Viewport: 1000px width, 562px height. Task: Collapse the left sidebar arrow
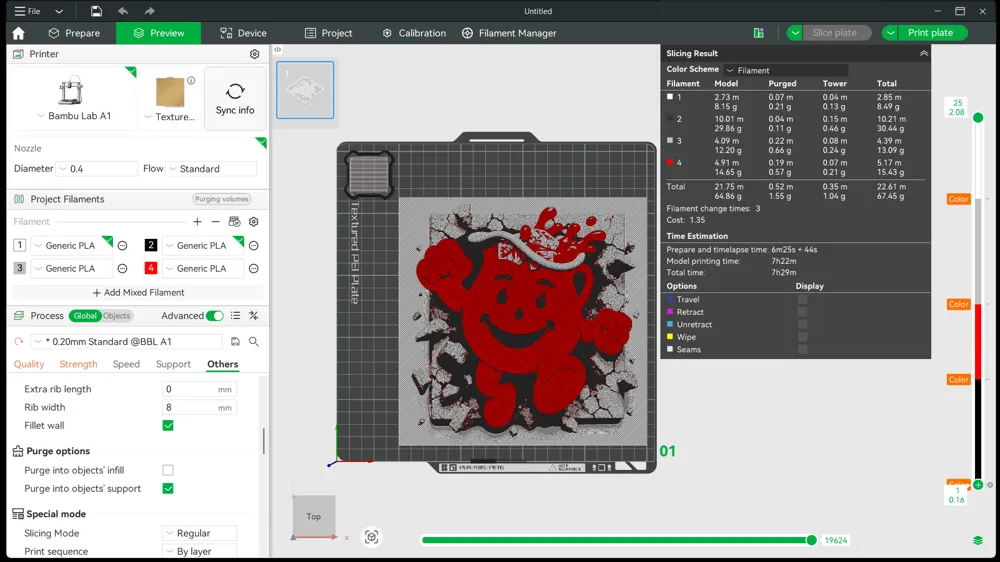[x=277, y=49]
